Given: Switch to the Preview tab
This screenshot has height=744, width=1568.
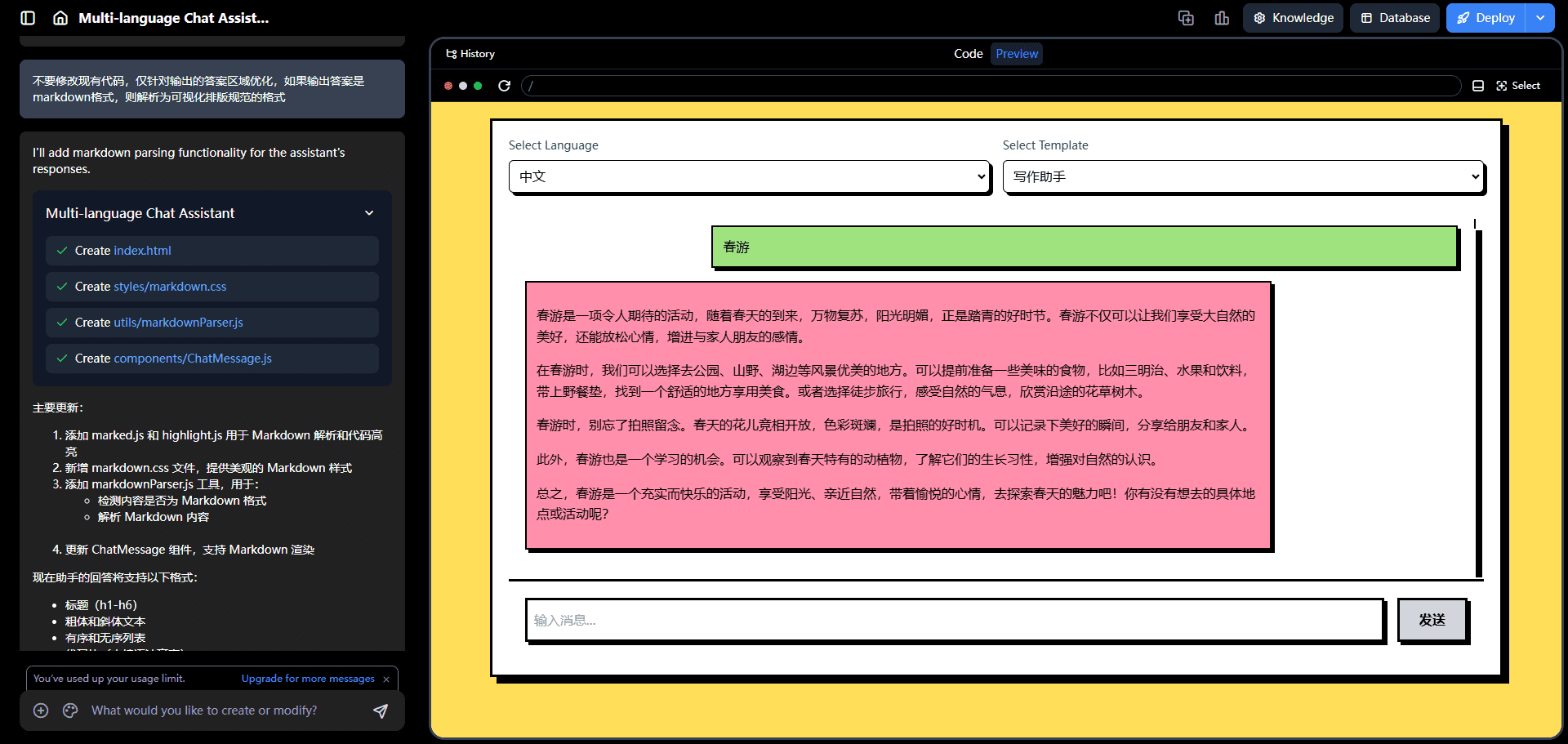Looking at the screenshot, I should click(1017, 54).
